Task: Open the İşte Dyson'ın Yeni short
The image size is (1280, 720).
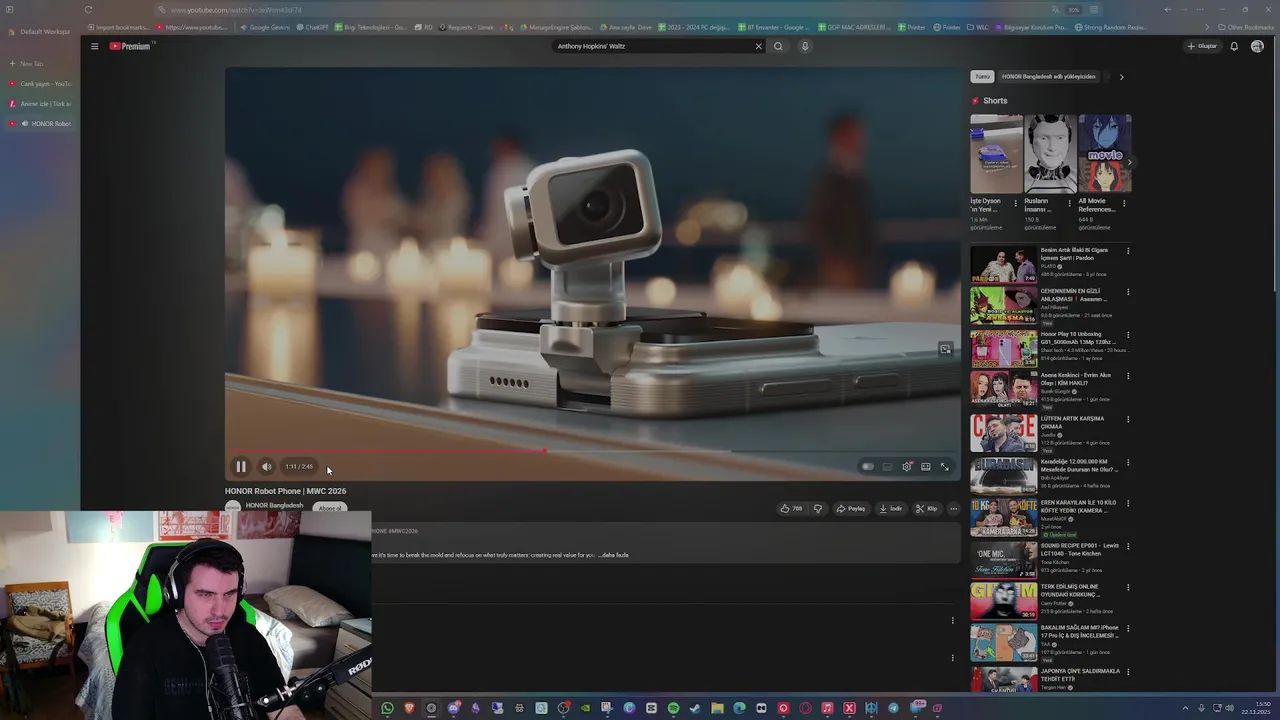Action: (996, 154)
